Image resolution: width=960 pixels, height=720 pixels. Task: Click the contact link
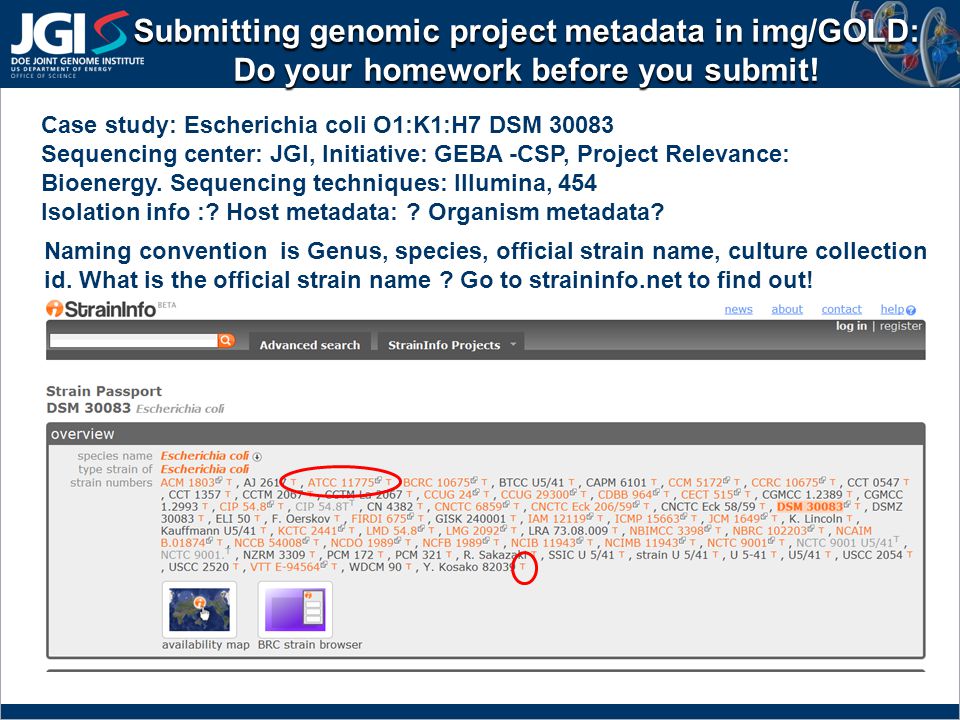(x=841, y=309)
